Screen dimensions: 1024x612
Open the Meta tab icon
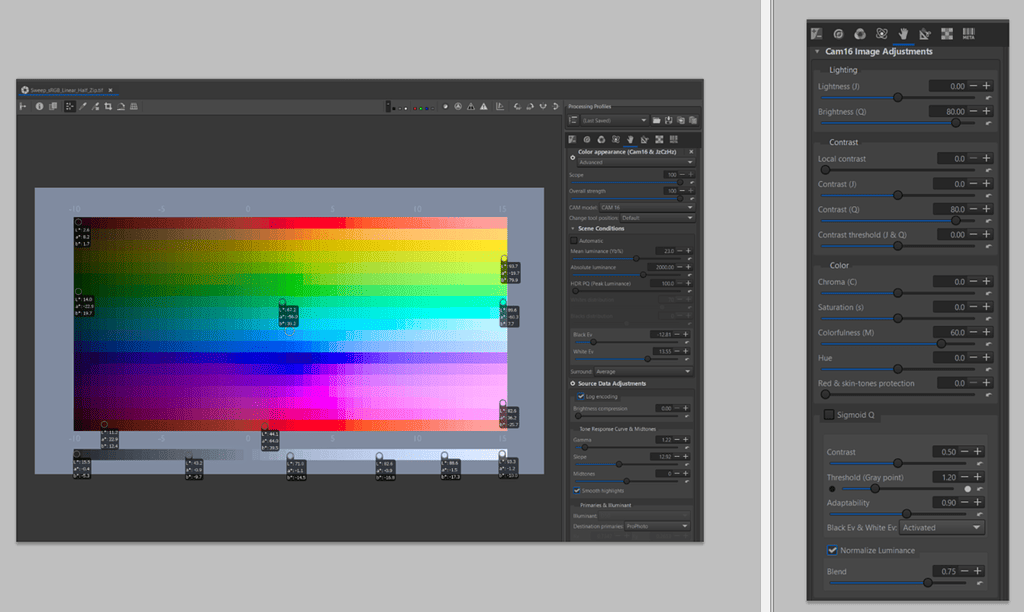[968, 33]
